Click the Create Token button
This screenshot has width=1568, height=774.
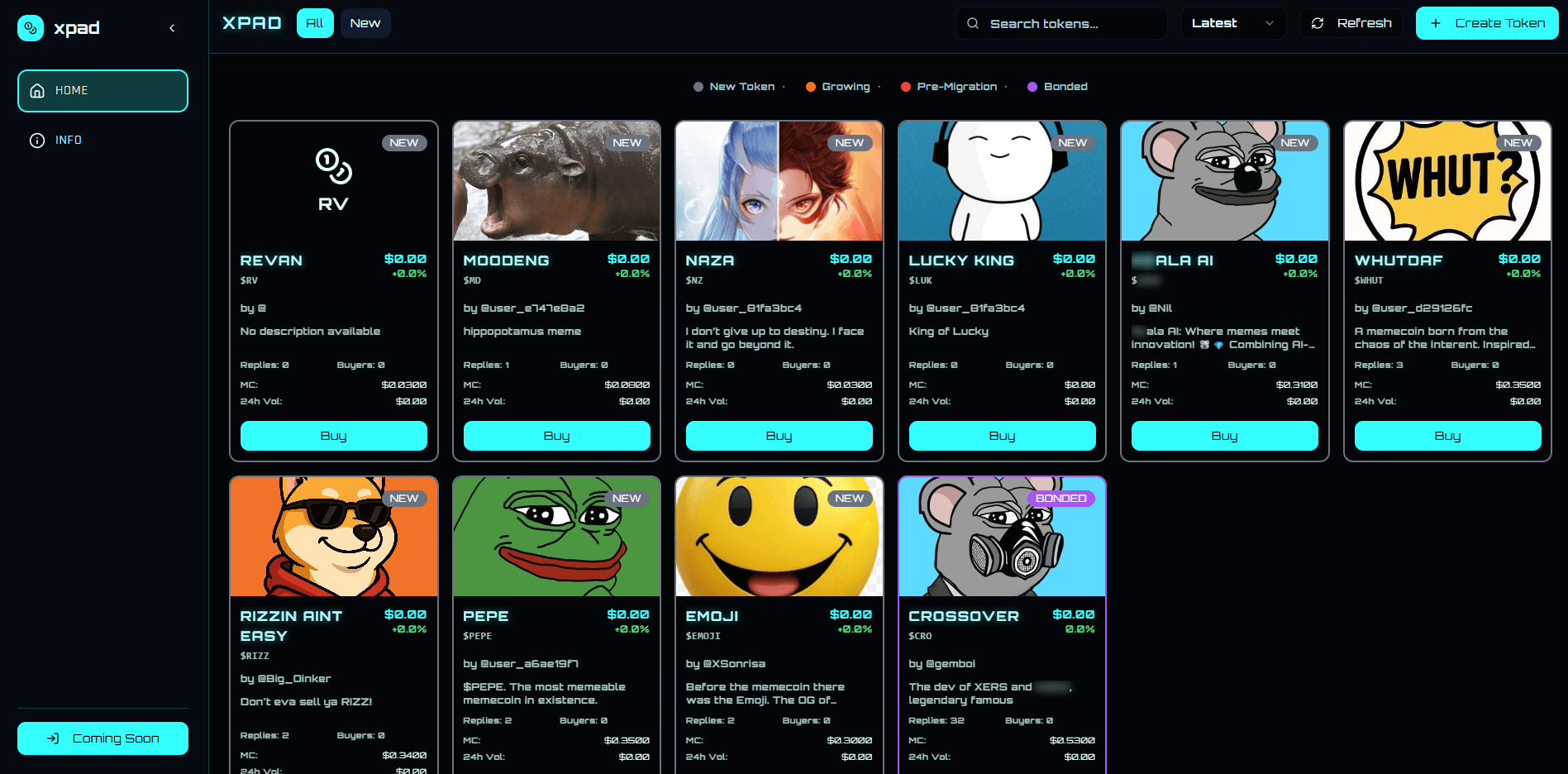[1486, 23]
